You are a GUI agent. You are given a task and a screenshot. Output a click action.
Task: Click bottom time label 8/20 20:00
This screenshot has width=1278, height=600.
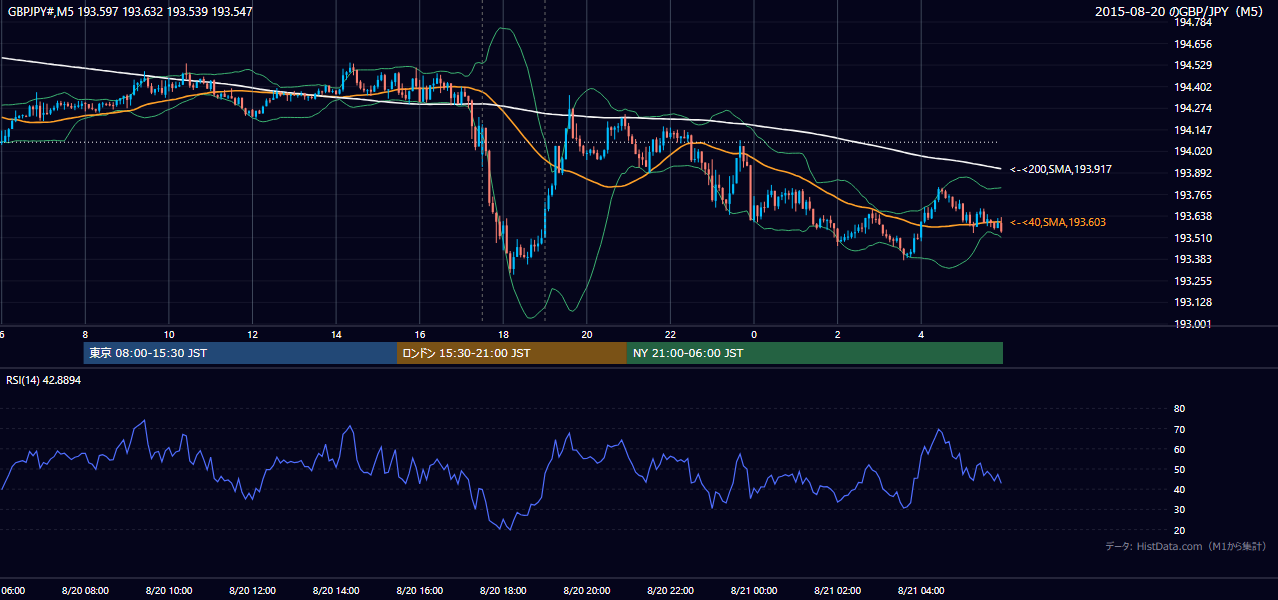587,591
